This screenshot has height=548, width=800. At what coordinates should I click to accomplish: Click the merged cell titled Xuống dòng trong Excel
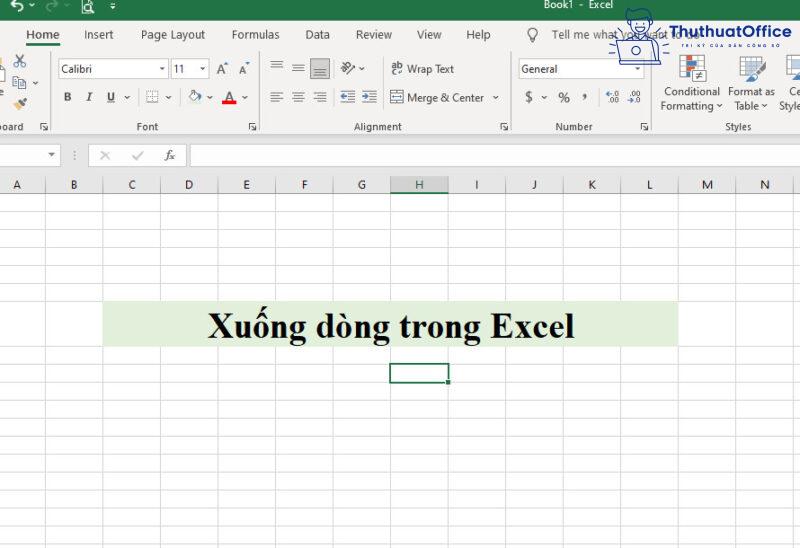pyautogui.click(x=390, y=325)
